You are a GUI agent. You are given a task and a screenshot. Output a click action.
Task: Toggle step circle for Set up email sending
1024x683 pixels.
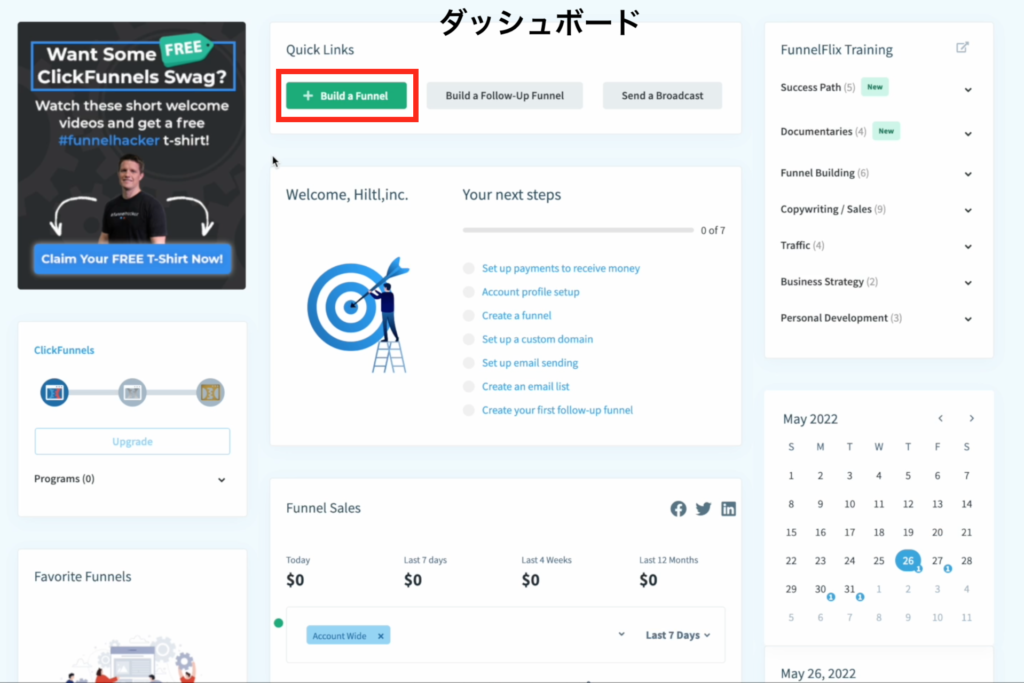[468, 363]
